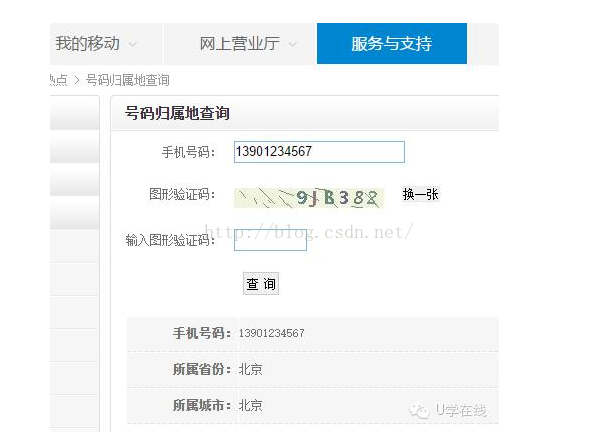The width and height of the screenshot is (599, 443).
Task: Click the 号码归属地查询 breadcrumb link
Action: click(128, 80)
